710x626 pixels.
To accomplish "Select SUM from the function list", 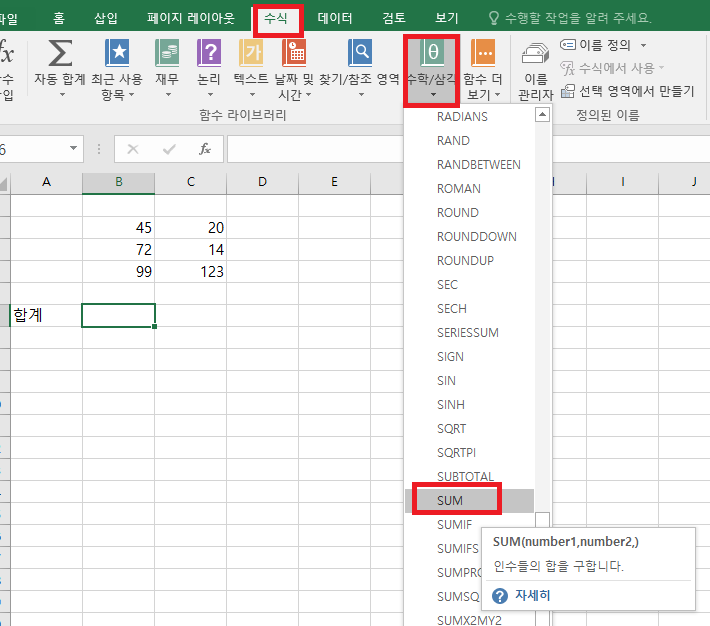I will coord(451,499).
